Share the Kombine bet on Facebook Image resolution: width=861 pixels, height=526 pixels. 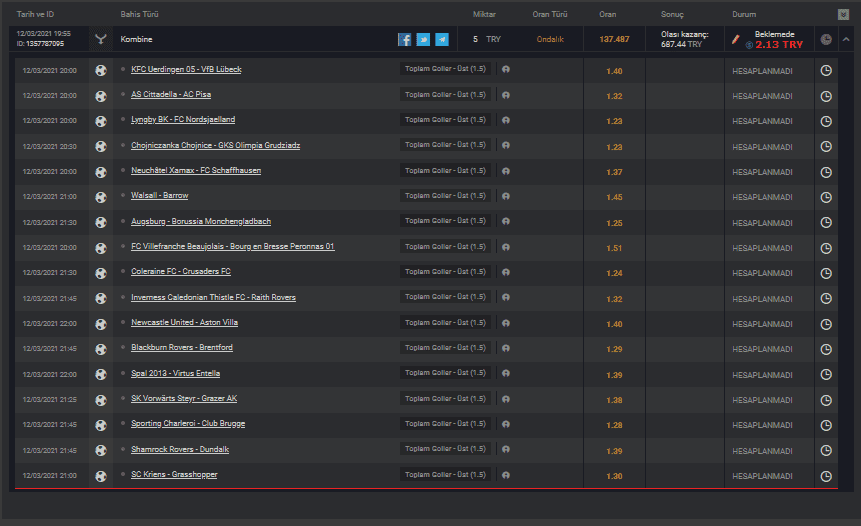point(405,40)
